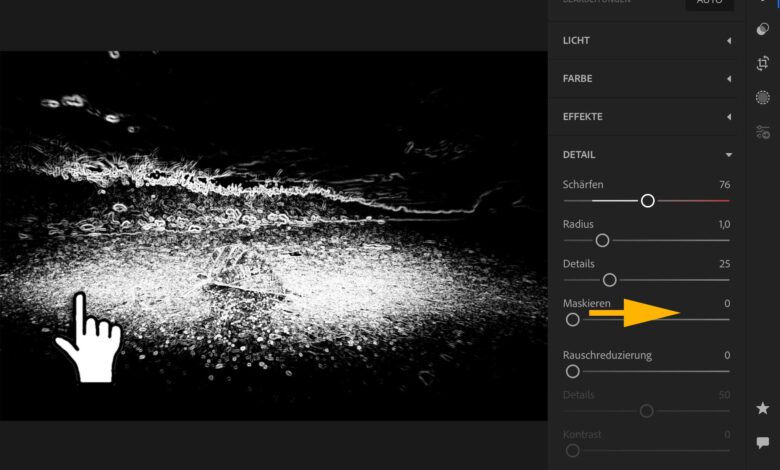
Task: Click the dimmed Details value 50
Action: coord(725,395)
